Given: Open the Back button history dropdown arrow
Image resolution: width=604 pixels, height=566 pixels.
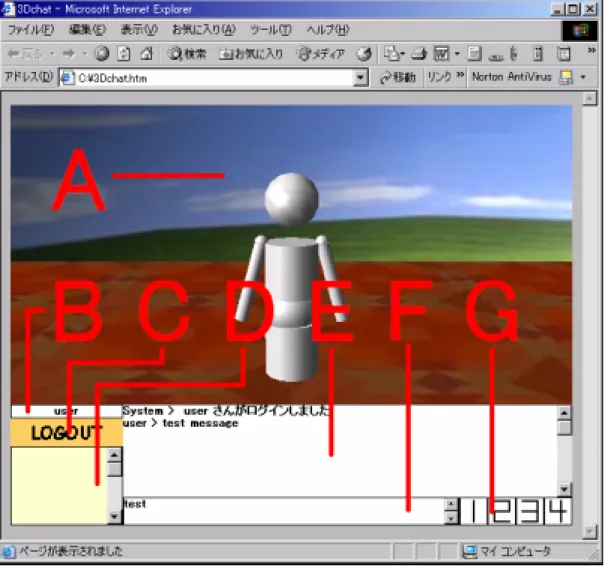Looking at the screenshot, I should pos(52,54).
